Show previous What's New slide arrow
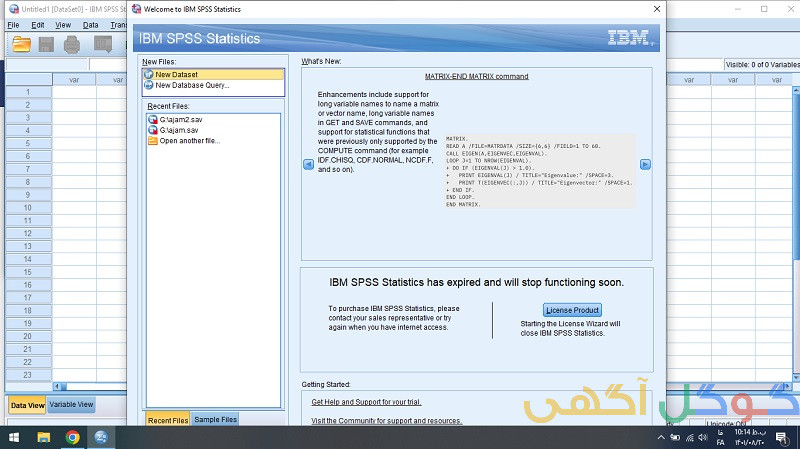The image size is (800, 449). (309, 164)
